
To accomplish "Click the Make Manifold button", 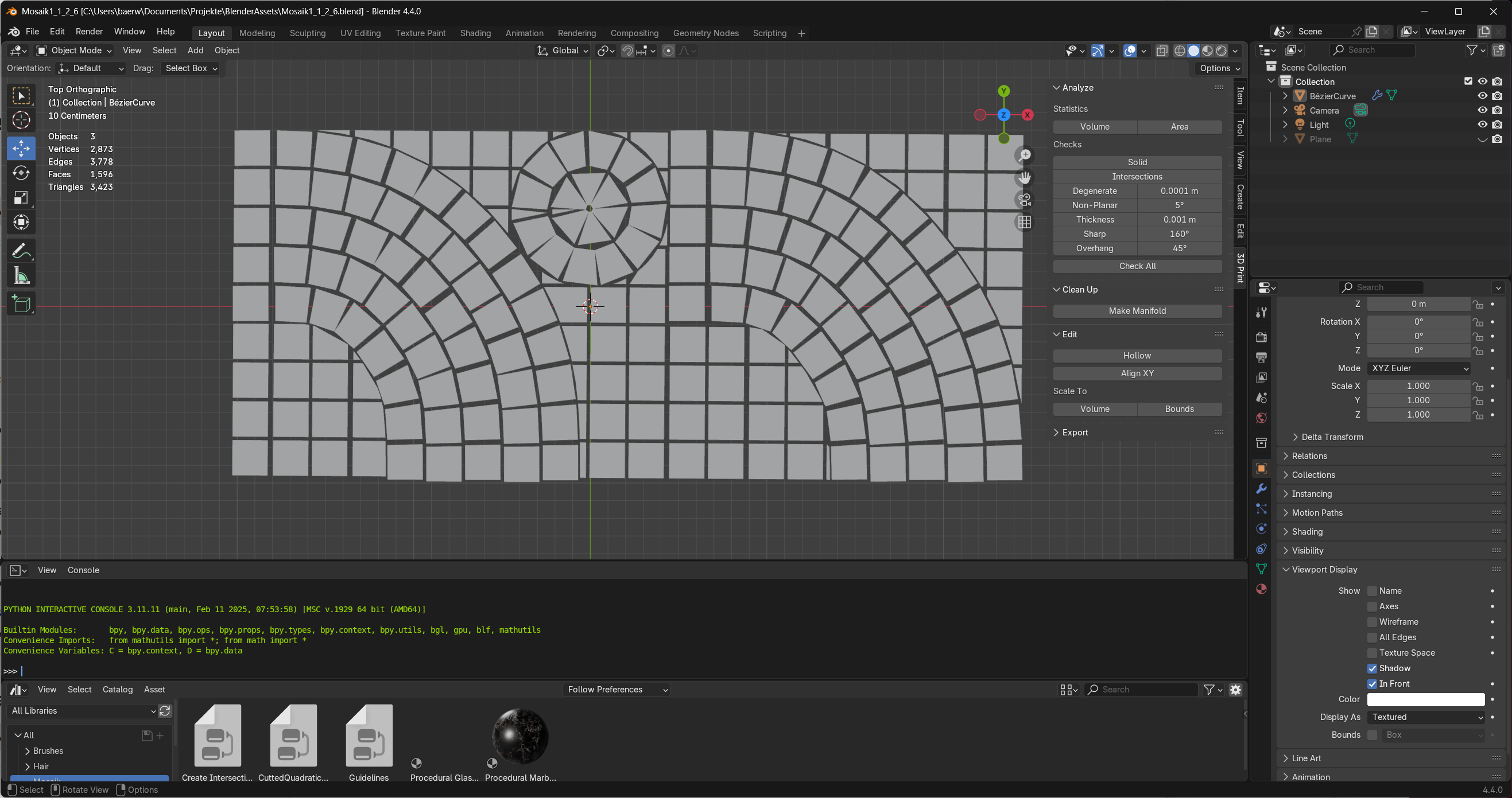I will click(x=1137, y=311).
